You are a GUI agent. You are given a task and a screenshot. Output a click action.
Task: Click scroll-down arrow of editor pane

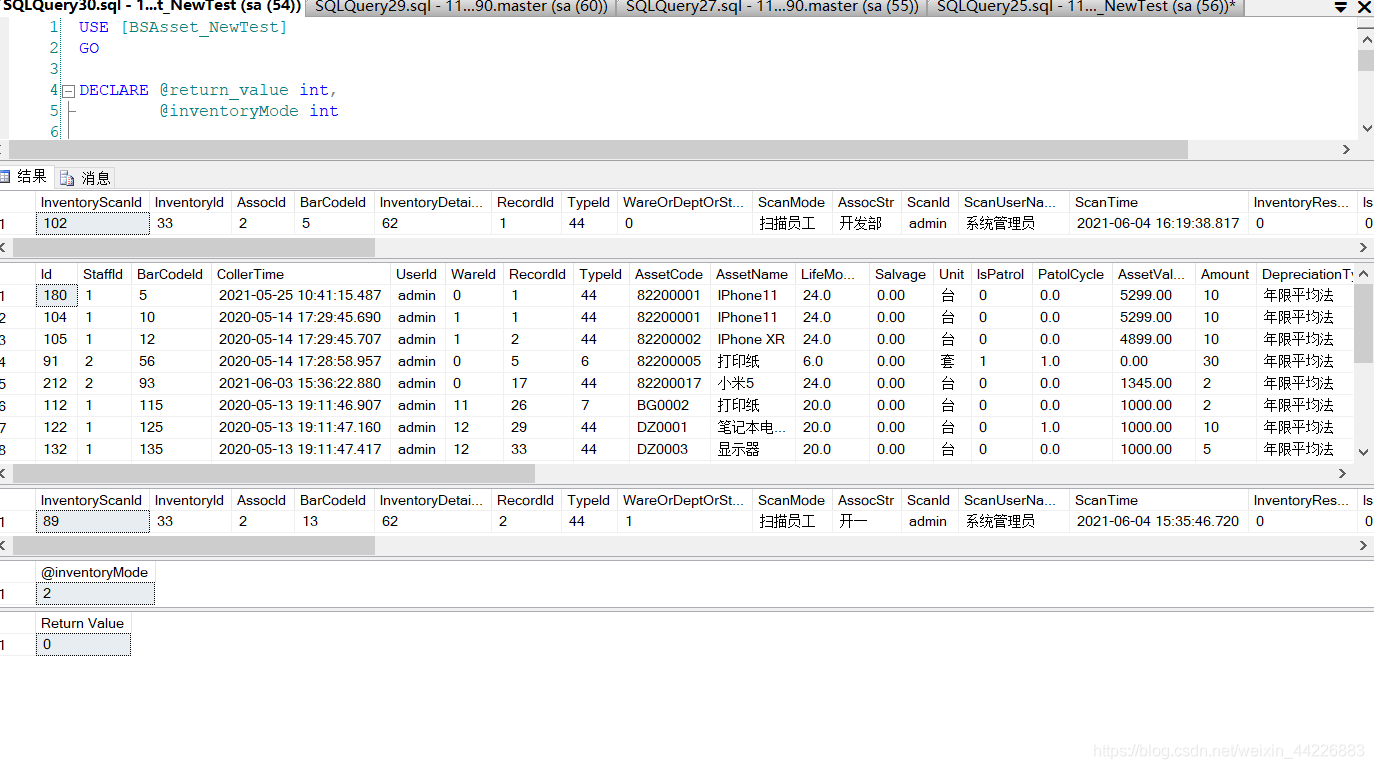click(1366, 129)
